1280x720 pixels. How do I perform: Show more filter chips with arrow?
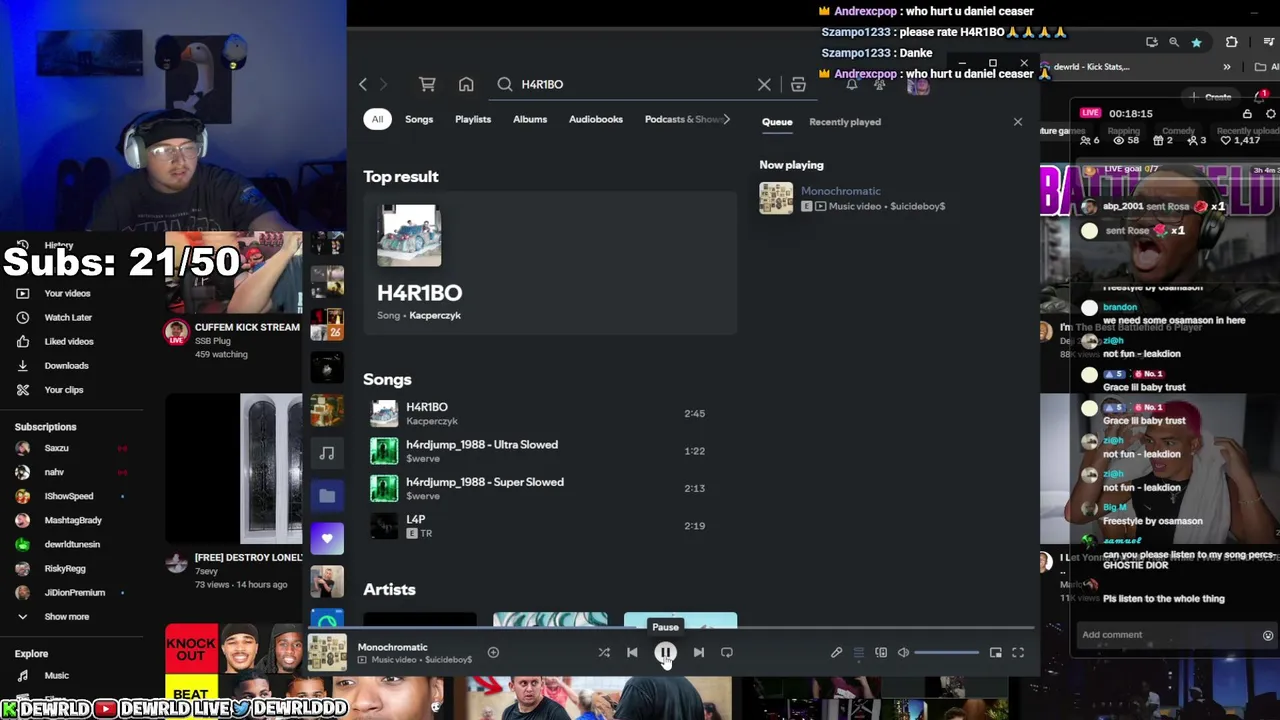727,119
